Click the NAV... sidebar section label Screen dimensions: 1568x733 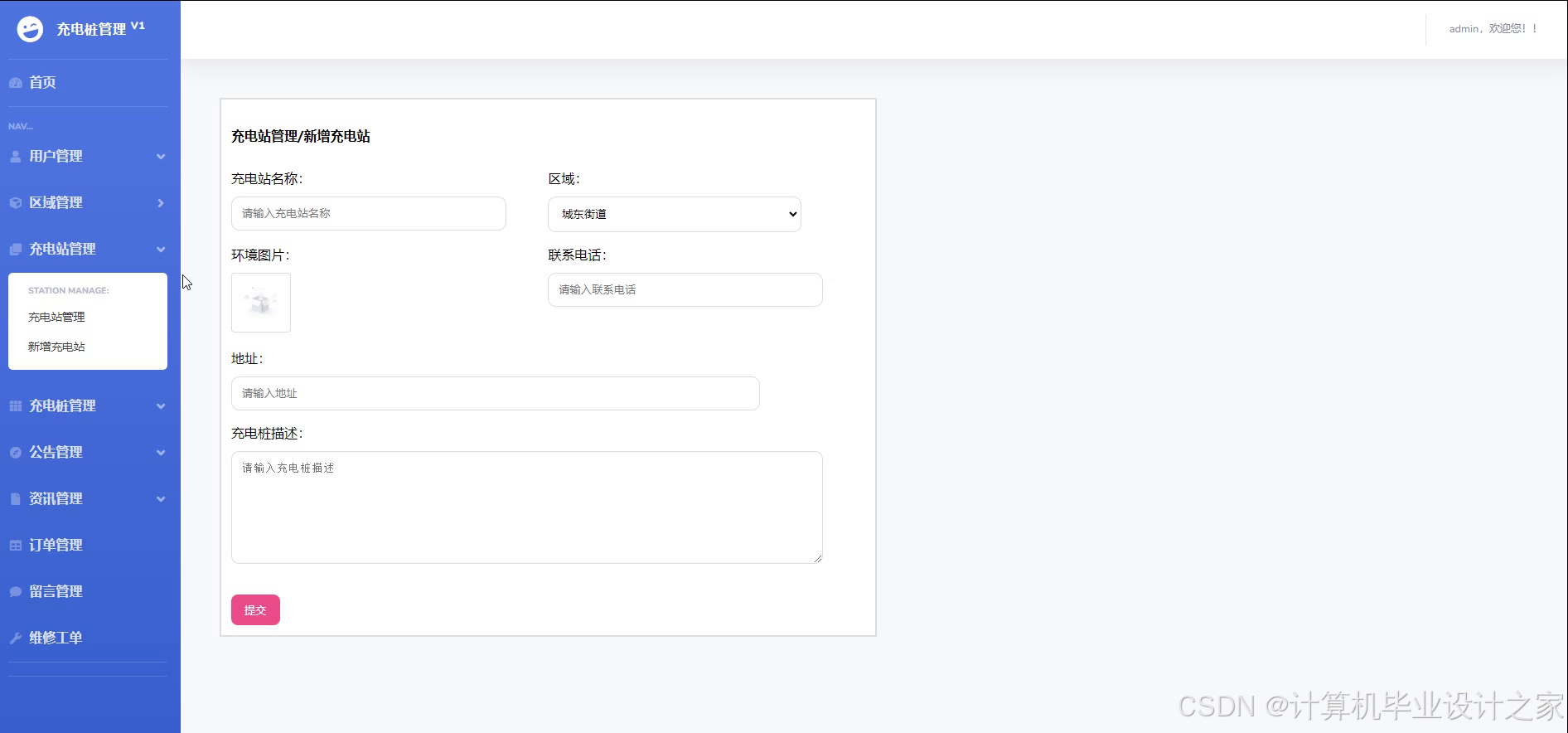[21, 126]
